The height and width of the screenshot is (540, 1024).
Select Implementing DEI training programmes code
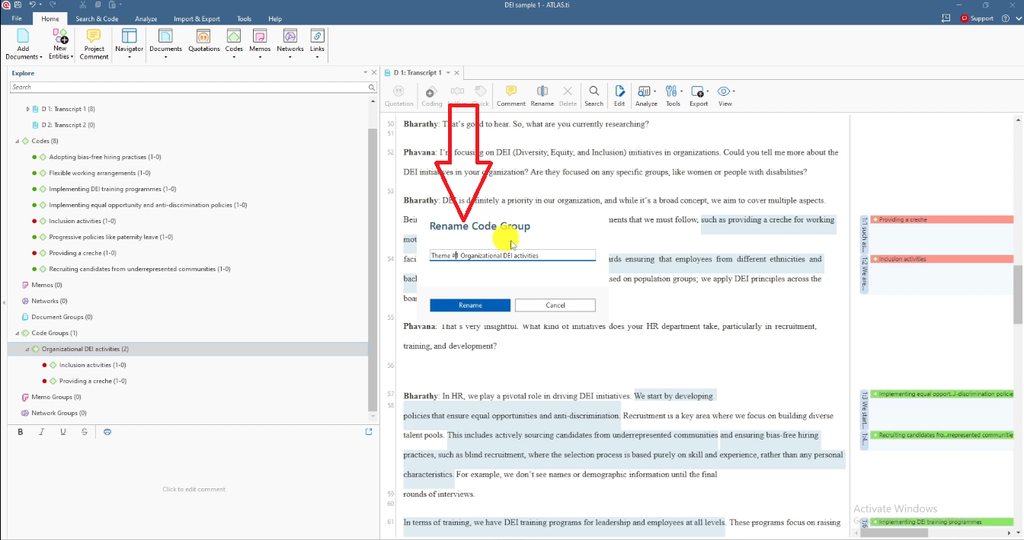112,189
